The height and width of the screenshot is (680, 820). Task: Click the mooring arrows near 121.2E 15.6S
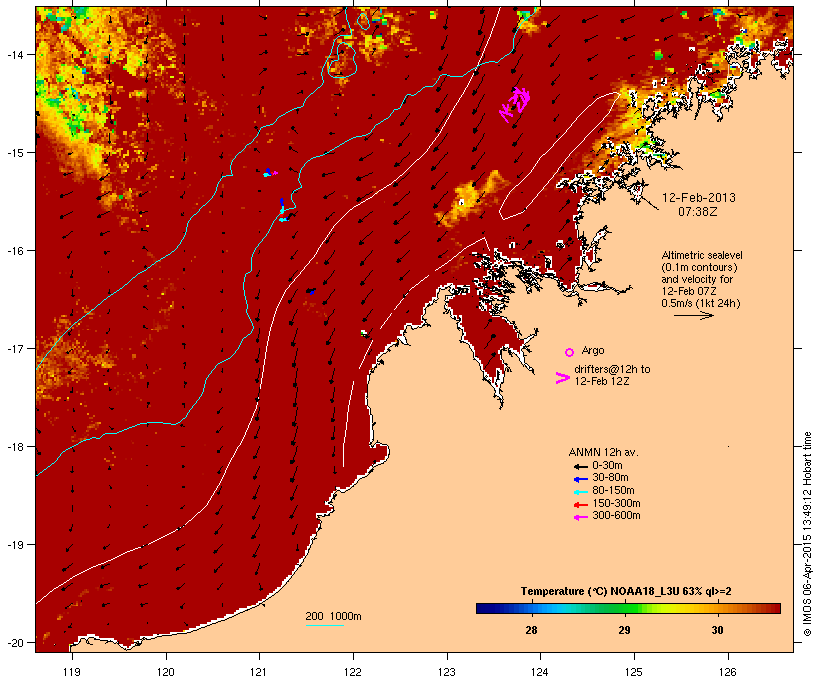point(284,210)
